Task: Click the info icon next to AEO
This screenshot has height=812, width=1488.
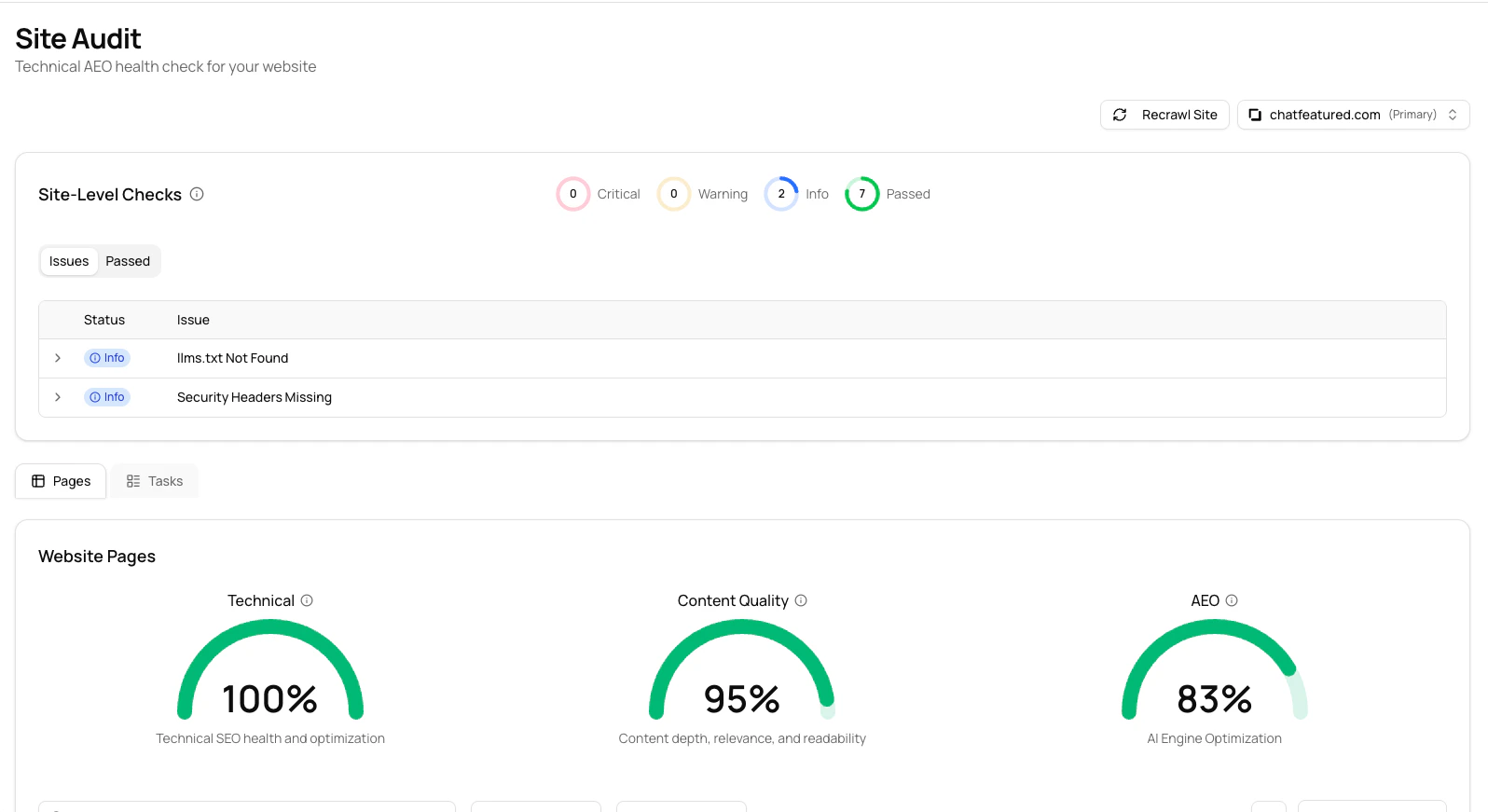Action: click(x=1232, y=600)
